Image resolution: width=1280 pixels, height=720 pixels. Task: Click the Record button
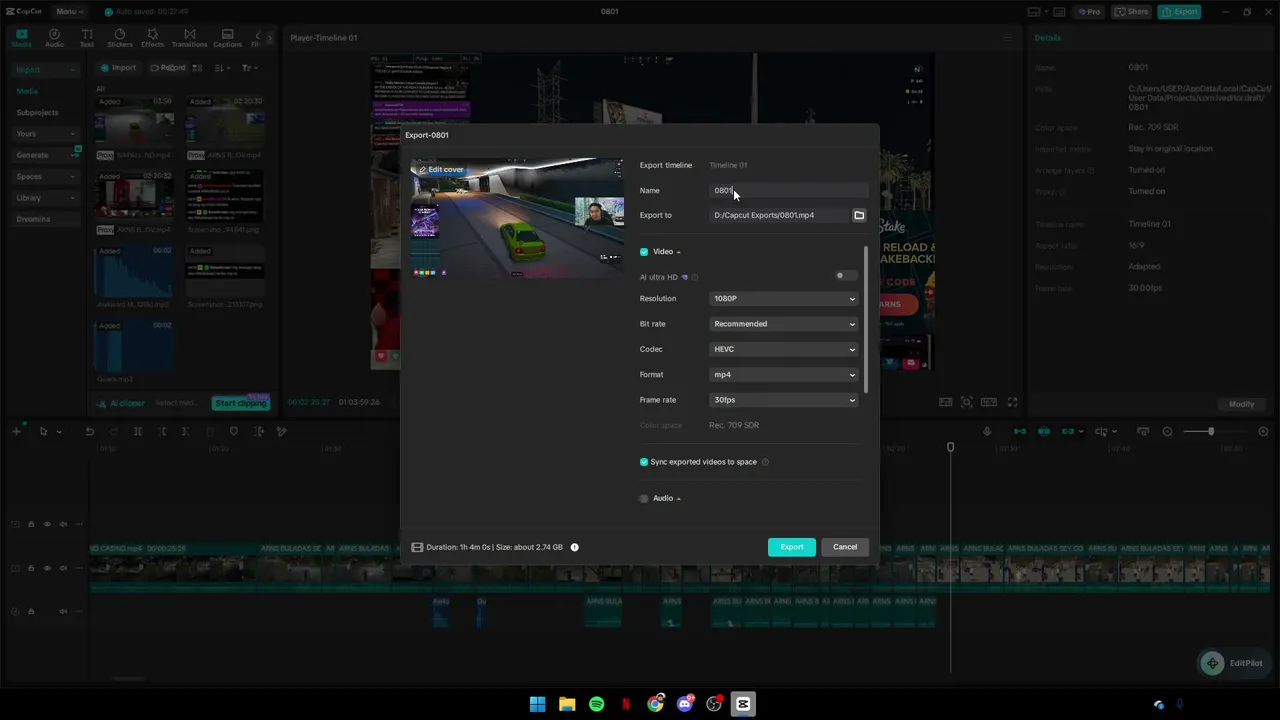click(168, 68)
